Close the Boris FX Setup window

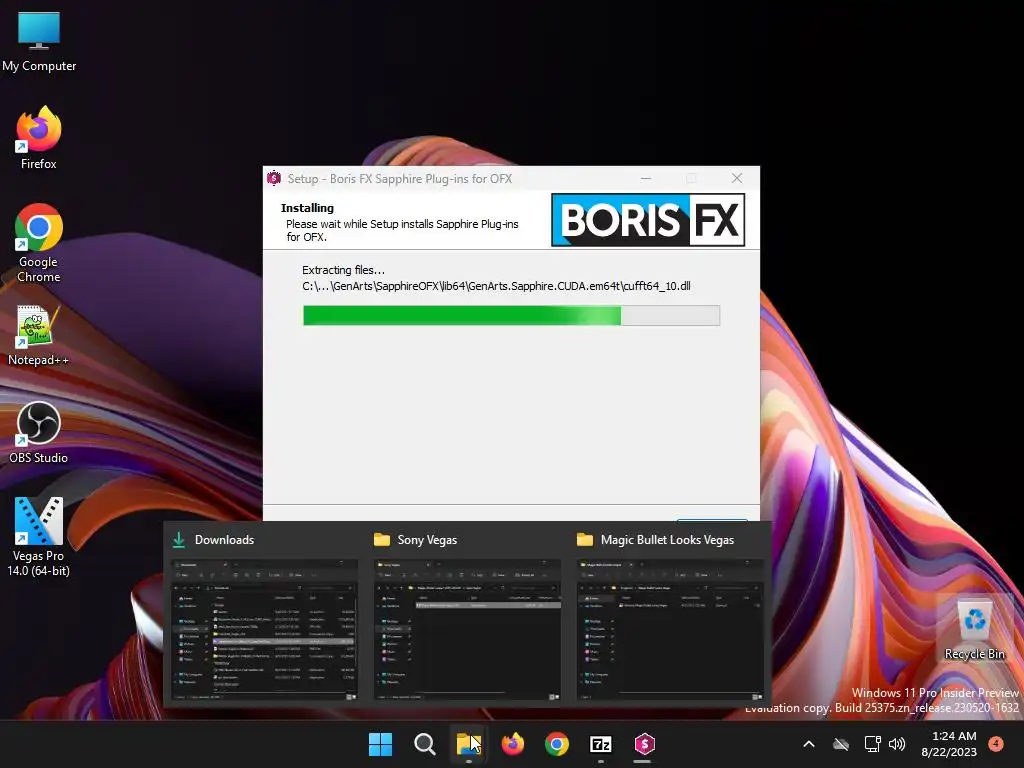737,178
